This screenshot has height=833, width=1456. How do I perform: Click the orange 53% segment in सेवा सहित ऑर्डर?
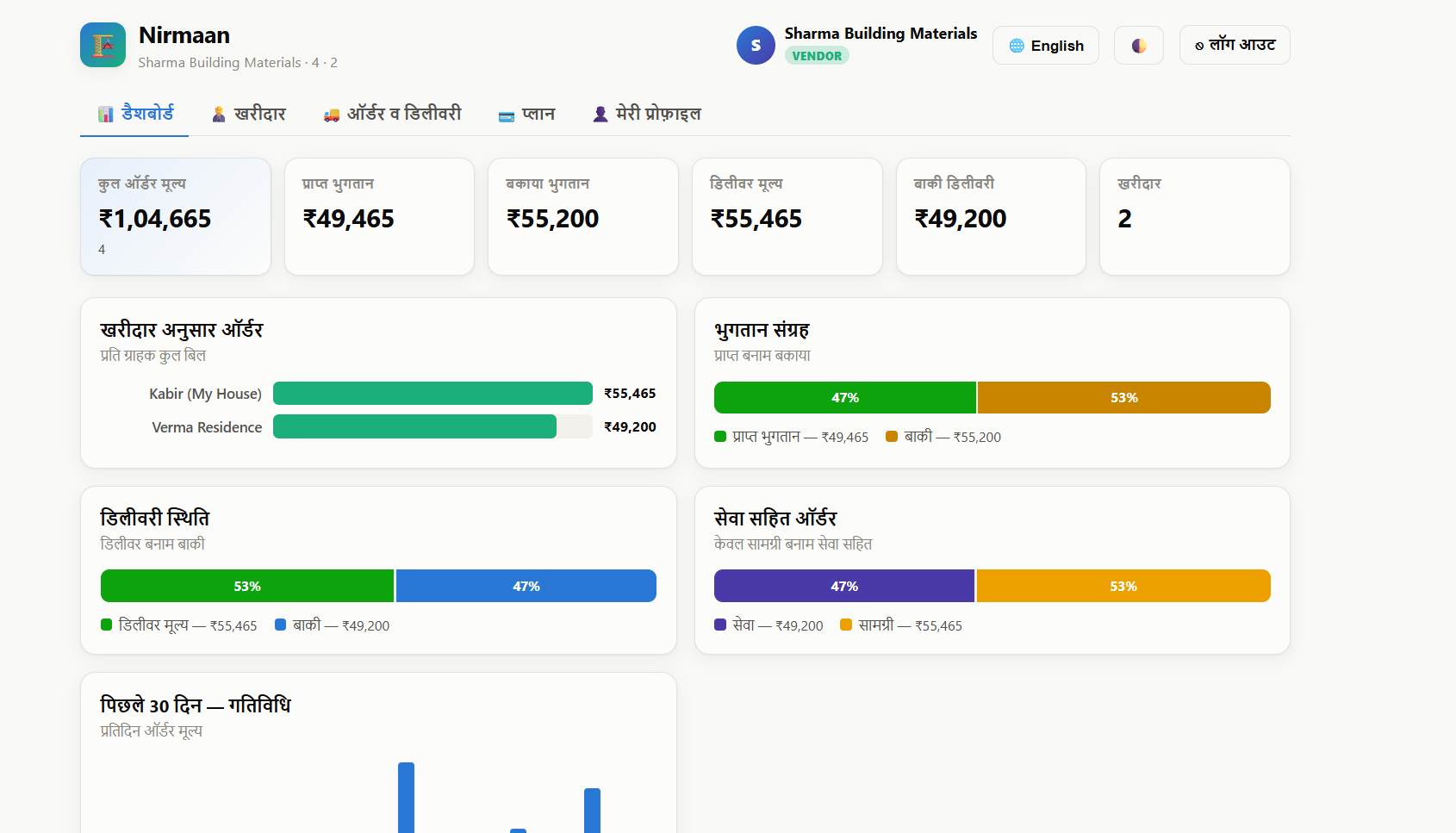[1123, 586]
